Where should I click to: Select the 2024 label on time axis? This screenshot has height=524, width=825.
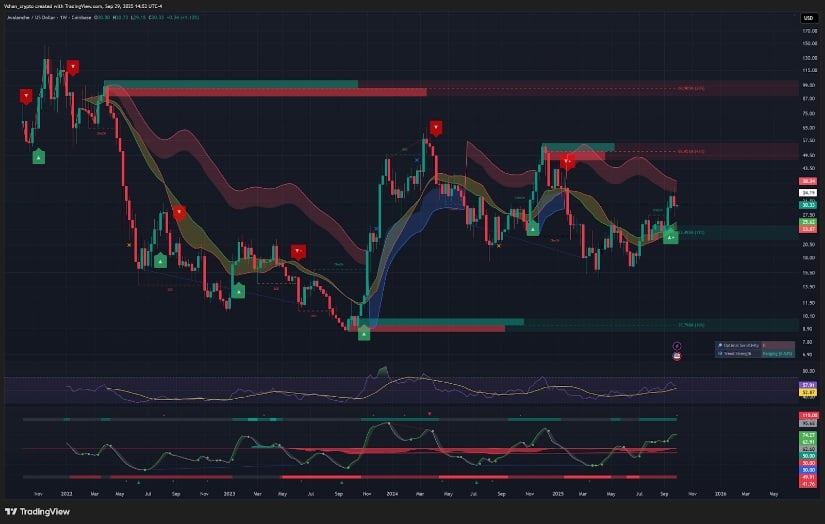[x=390, y=494]
